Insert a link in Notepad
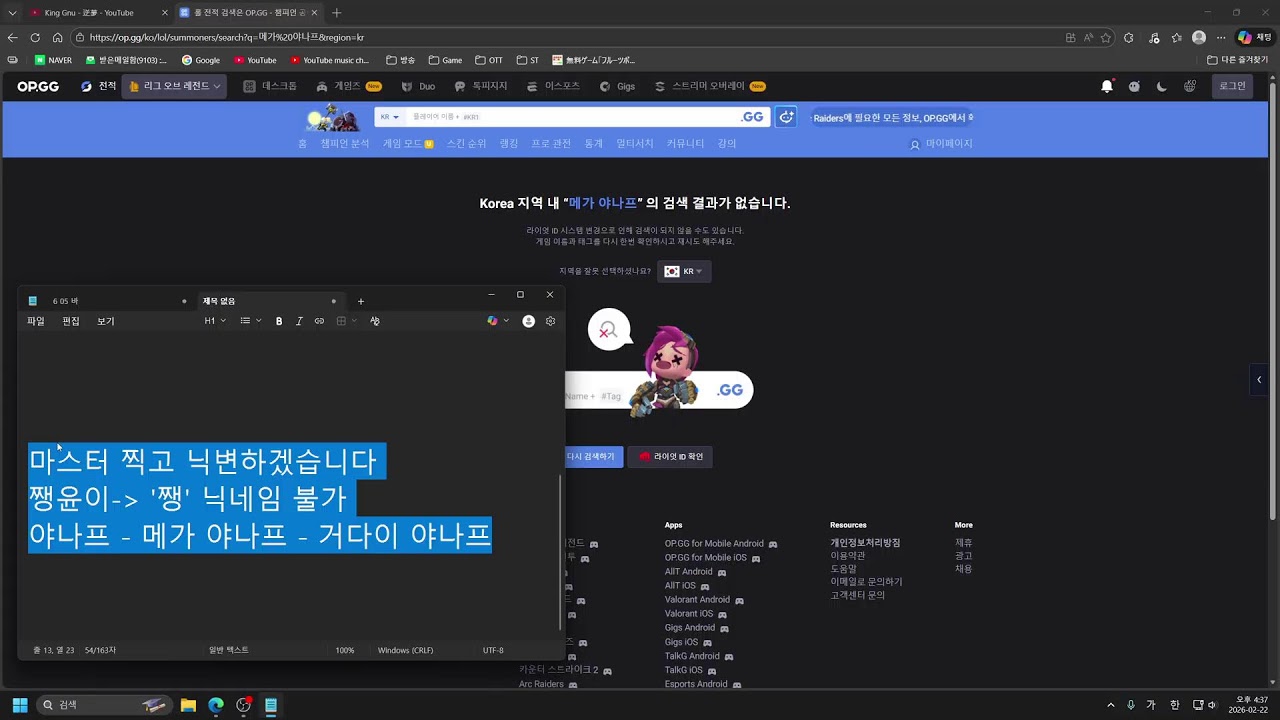 319,321
